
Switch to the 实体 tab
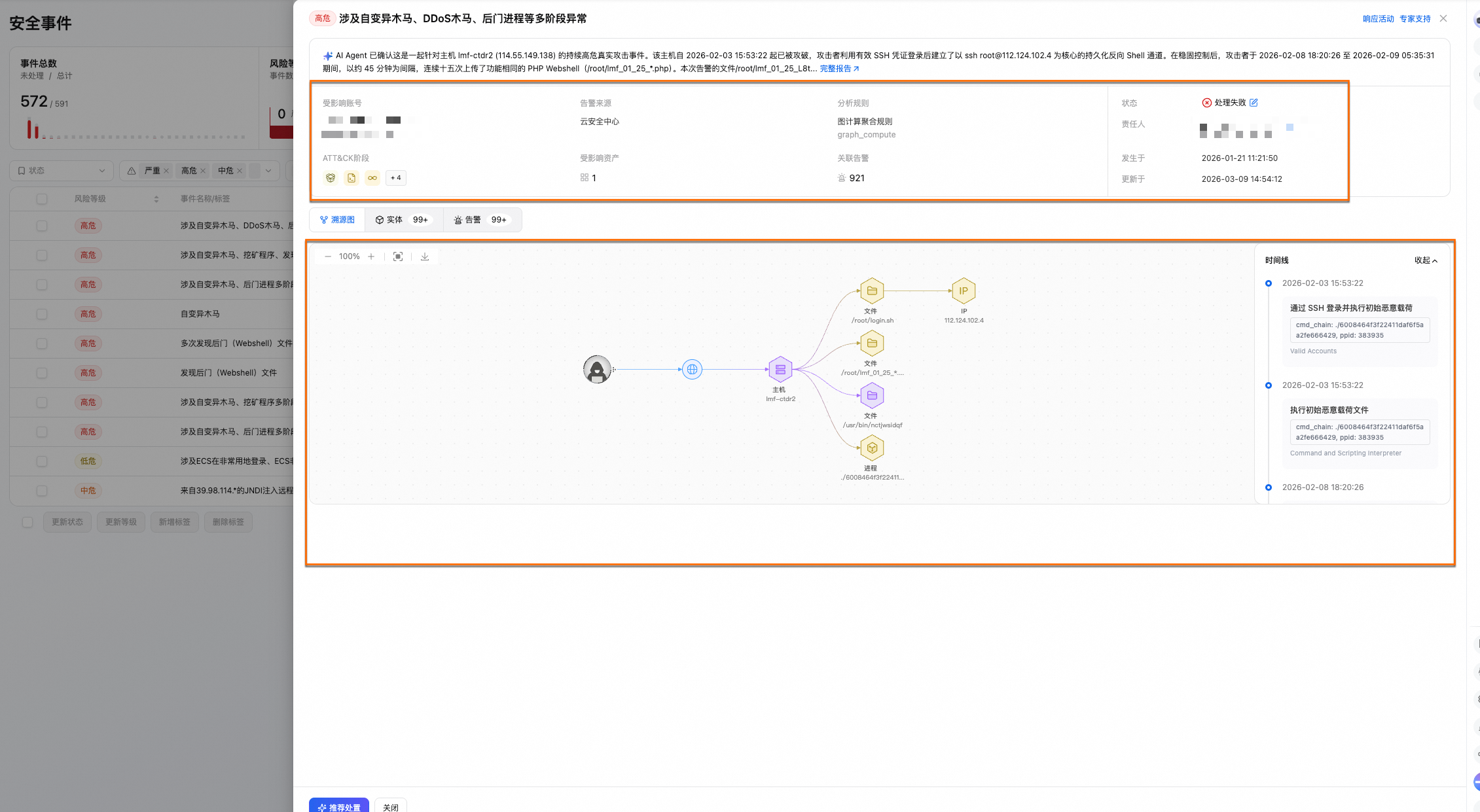[x=403, y=220]
